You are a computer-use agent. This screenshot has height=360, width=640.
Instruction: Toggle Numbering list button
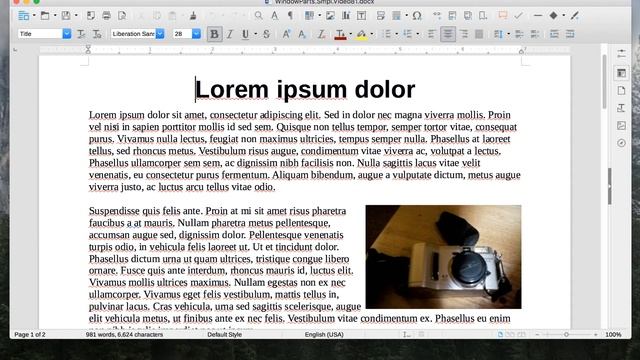tap(407, 34)
